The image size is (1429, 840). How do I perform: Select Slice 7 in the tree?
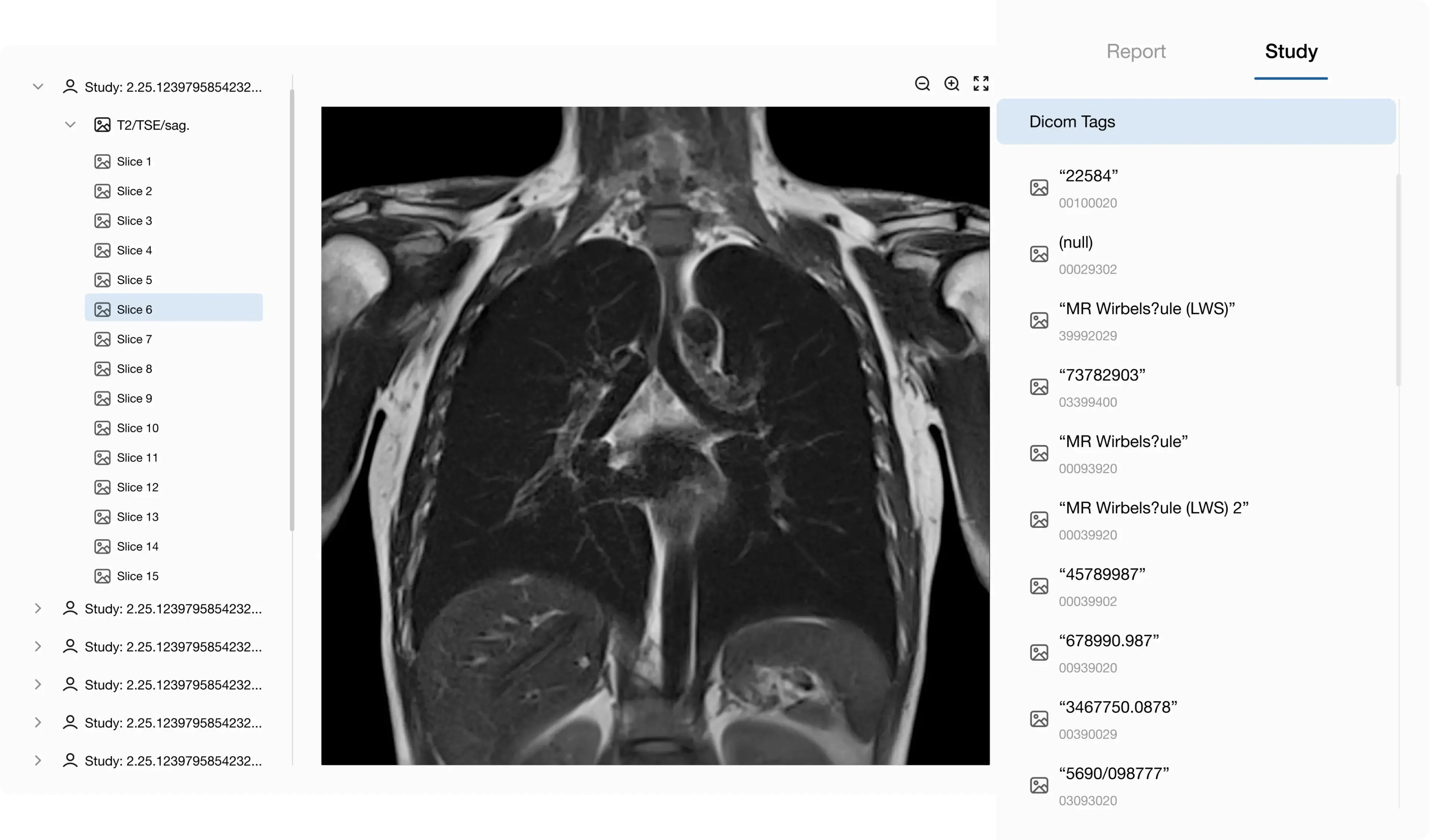click(134, 340)
